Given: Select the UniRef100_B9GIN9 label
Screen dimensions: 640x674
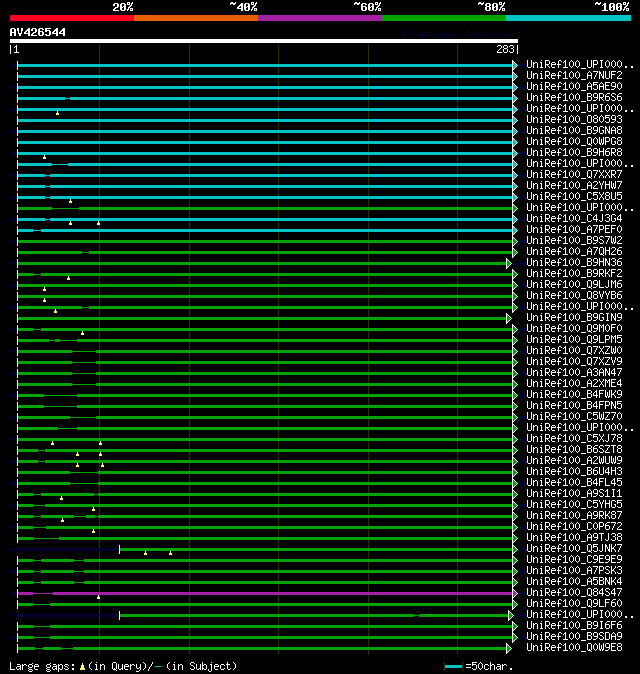Looking at the screenshot, I should pos(574,318).
